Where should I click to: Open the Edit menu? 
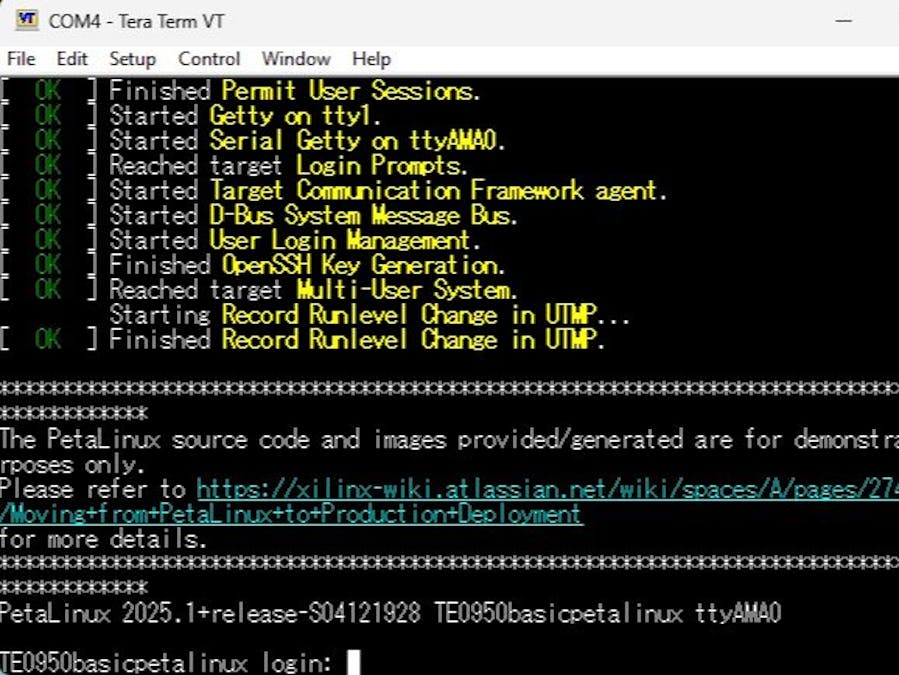tap(72, 59)
